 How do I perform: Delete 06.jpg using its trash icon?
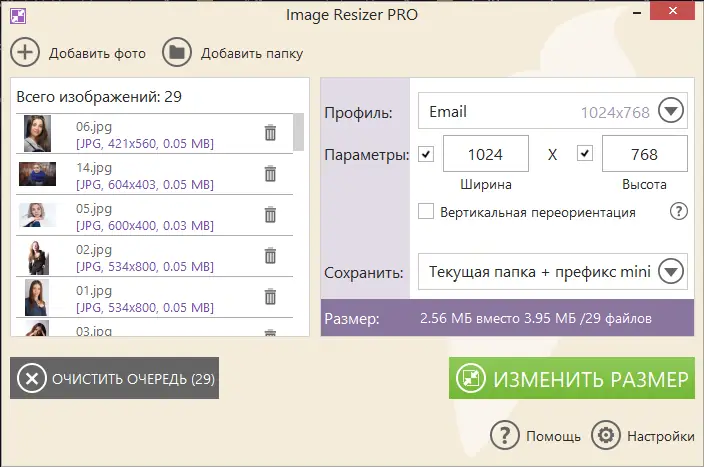click(270, 133)
